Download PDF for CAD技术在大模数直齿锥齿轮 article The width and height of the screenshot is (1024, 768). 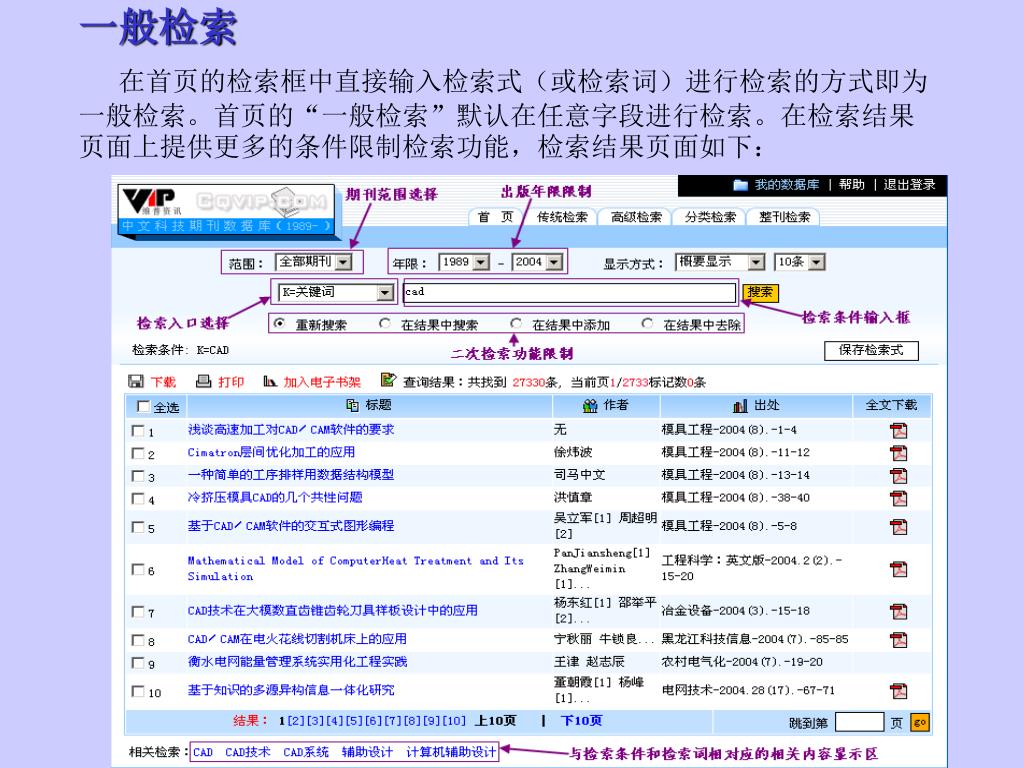pos(899,611)
